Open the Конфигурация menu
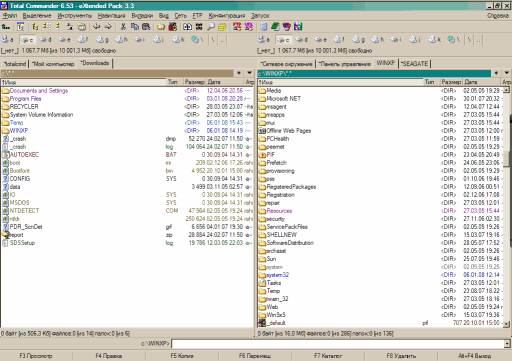 (x=227, y=16)
